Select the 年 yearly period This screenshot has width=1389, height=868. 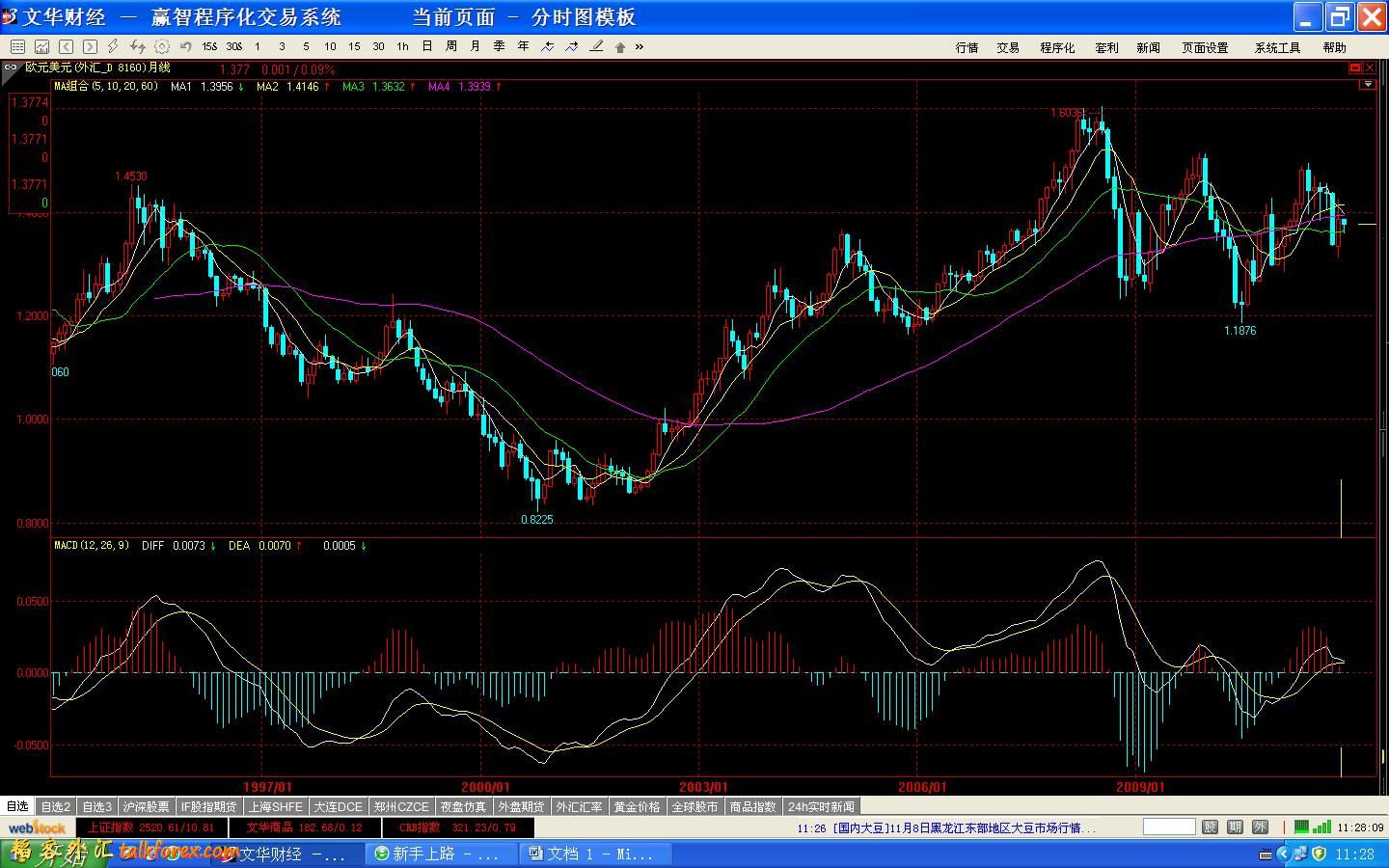point(523,46)
